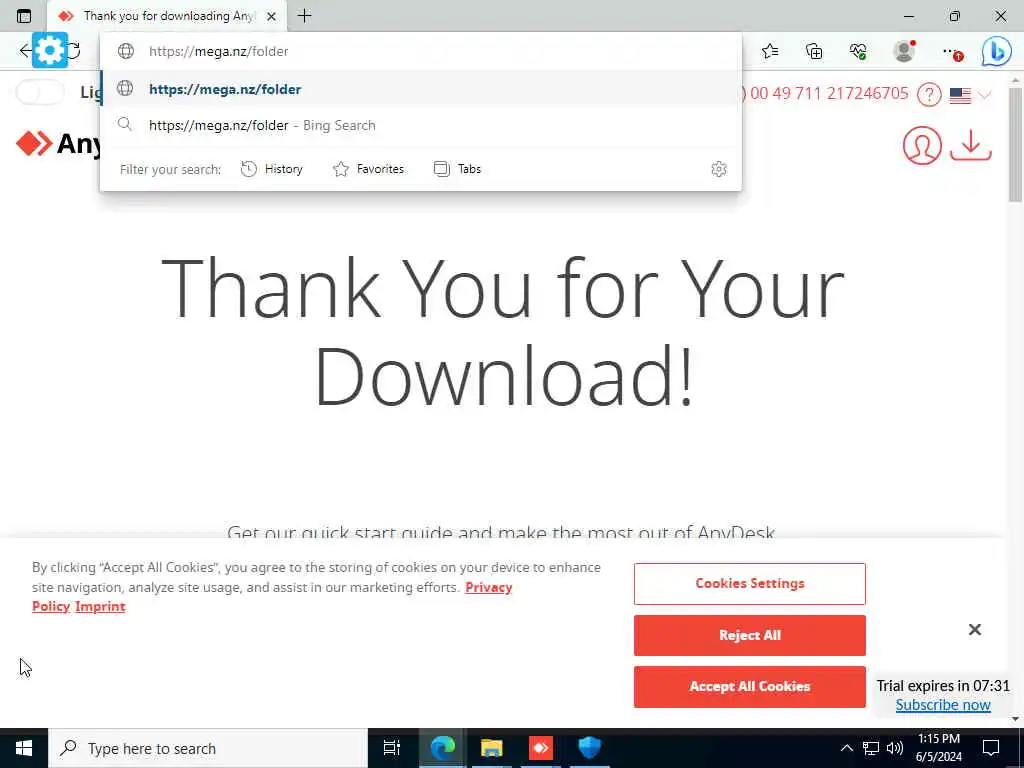Click the Subscribe now link

point(943,705)
